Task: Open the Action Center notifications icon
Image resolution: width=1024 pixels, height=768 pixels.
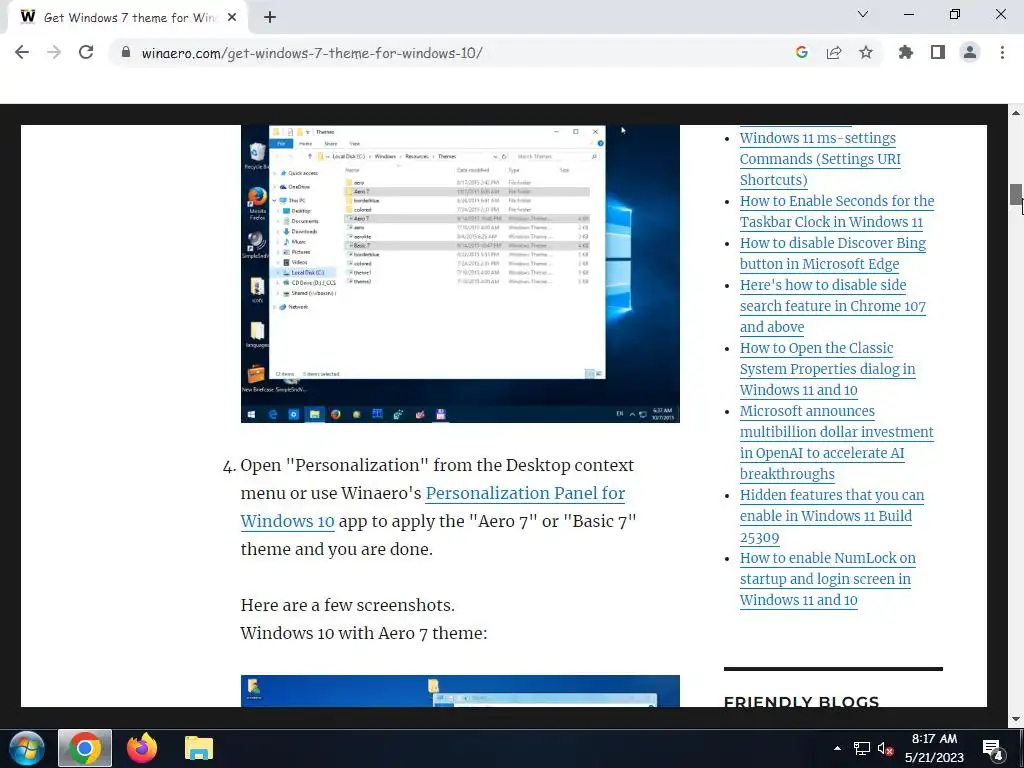Action: coord(993,748)
